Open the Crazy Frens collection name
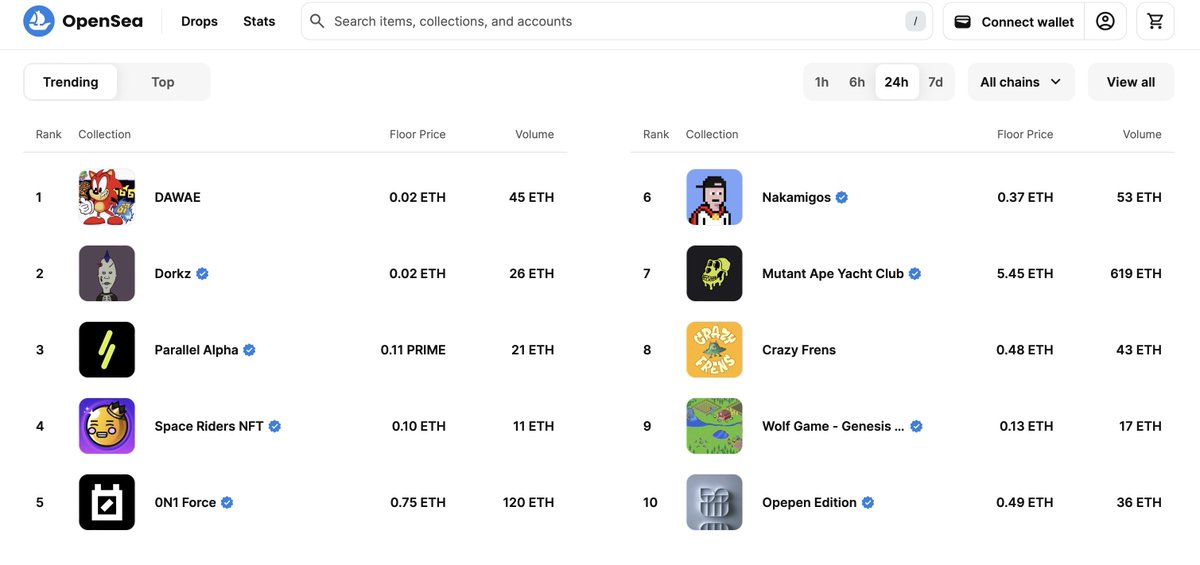This screenshot has width=1200, height=565. point(799,350)
